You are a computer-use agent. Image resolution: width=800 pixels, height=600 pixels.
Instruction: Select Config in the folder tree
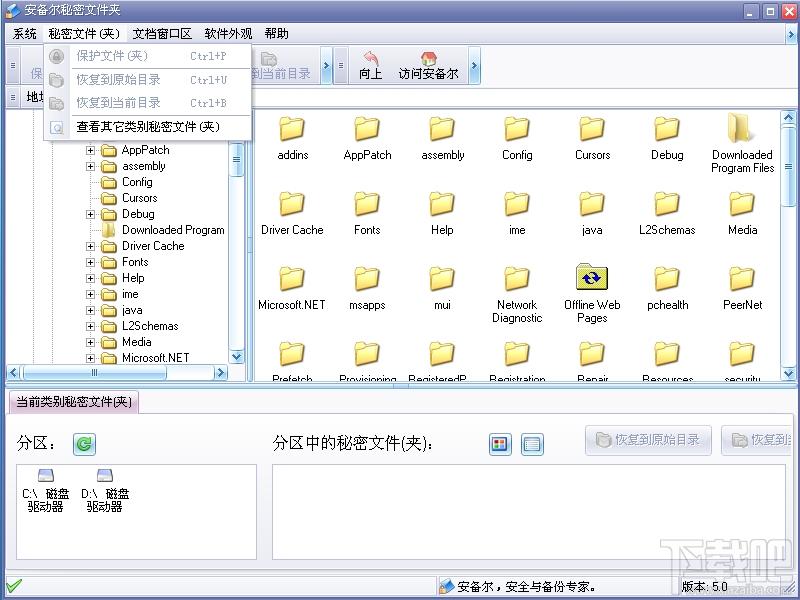tap(137, 182)
